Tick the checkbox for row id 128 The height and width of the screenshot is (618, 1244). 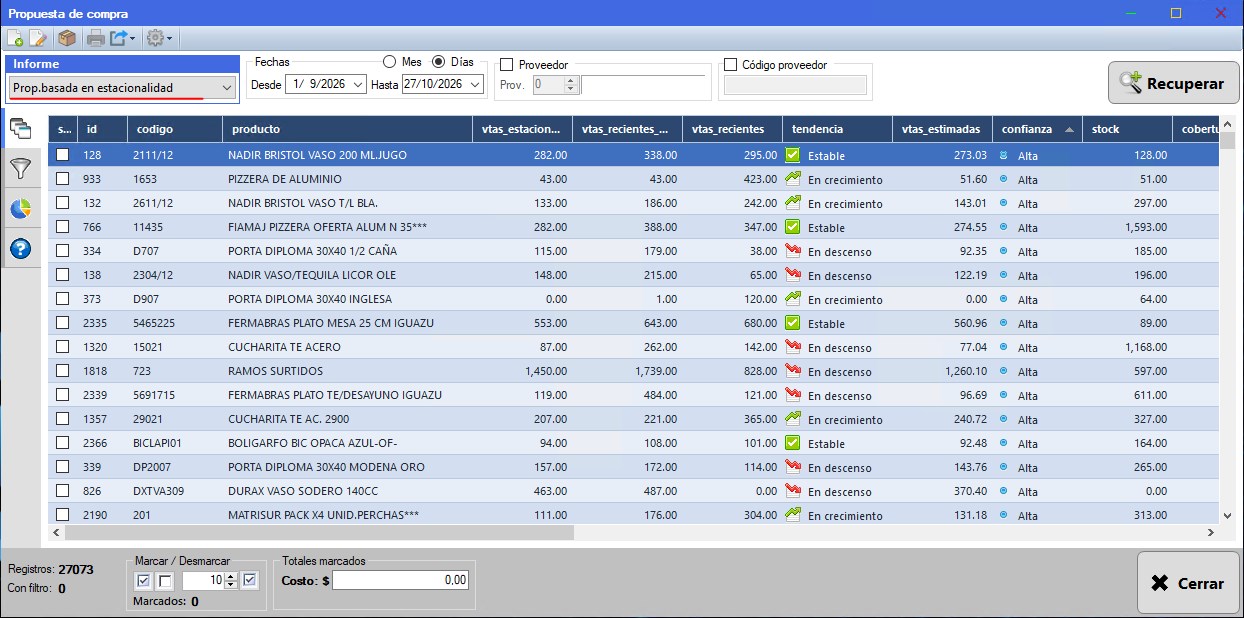click(x=63, y=155)
